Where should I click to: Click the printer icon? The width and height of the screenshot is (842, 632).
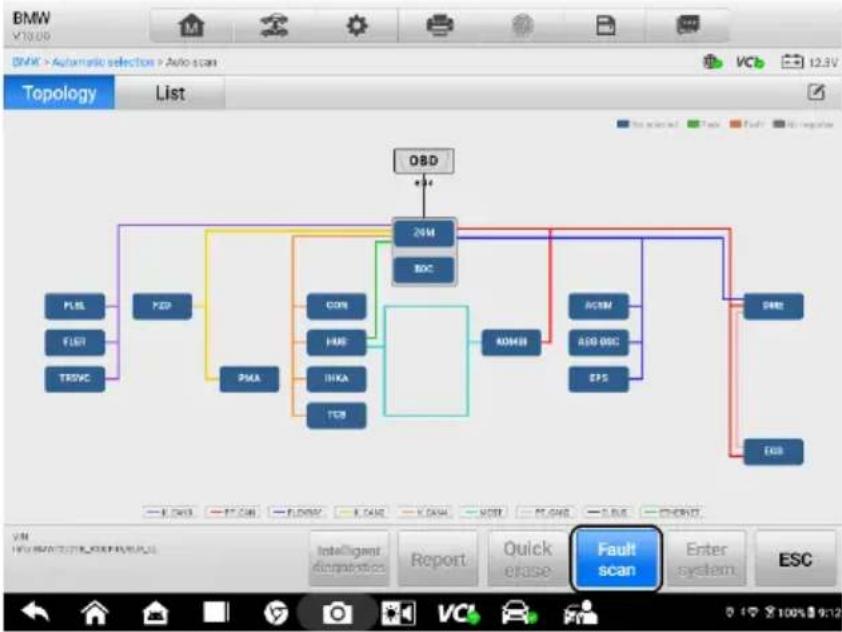pos(440,25)
